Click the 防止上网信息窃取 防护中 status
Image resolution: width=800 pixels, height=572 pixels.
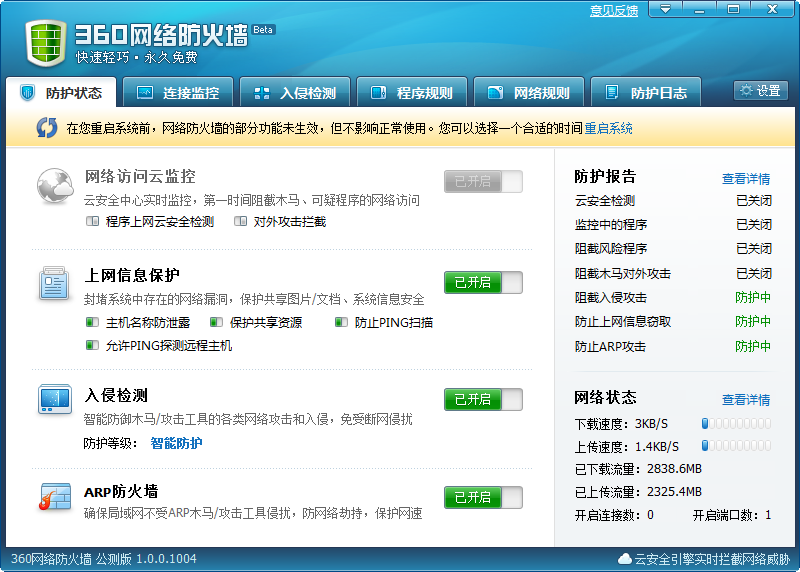coord(753,321)
